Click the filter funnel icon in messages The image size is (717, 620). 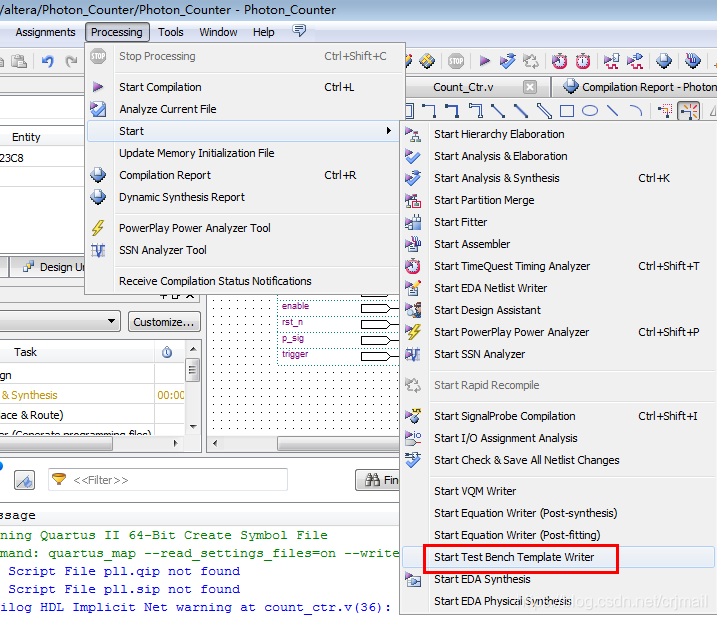59,479
